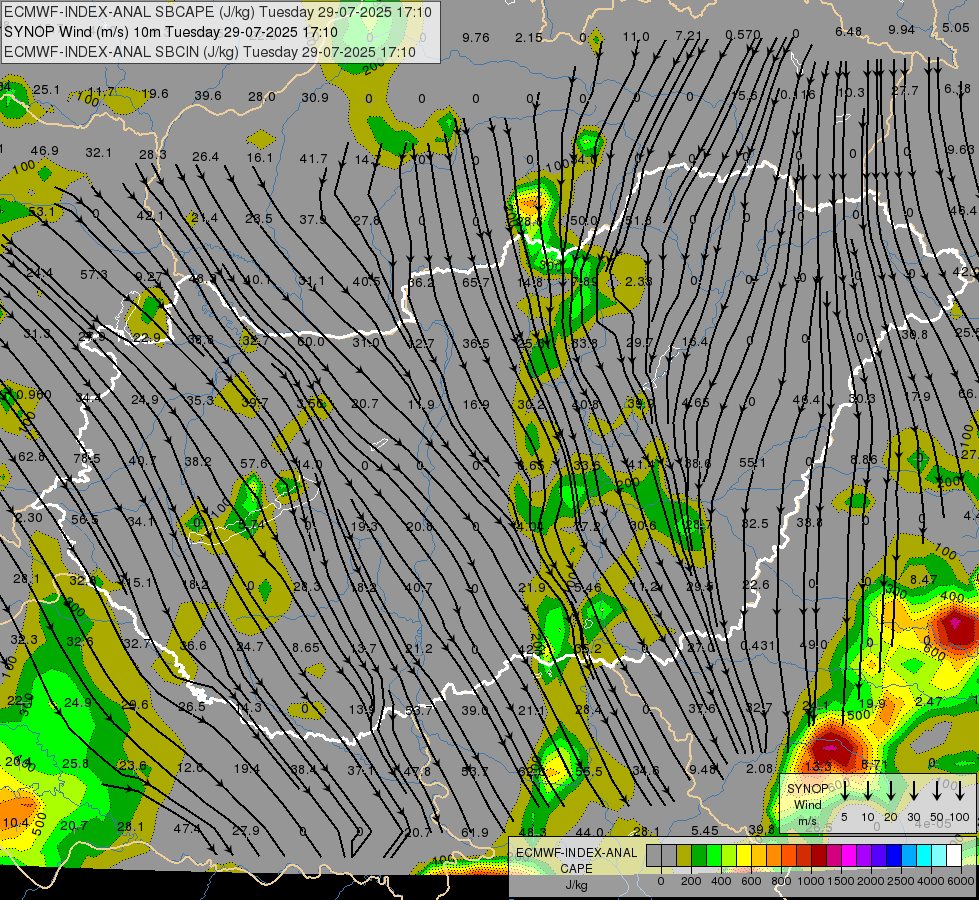Click the map value 2.47

928,701
